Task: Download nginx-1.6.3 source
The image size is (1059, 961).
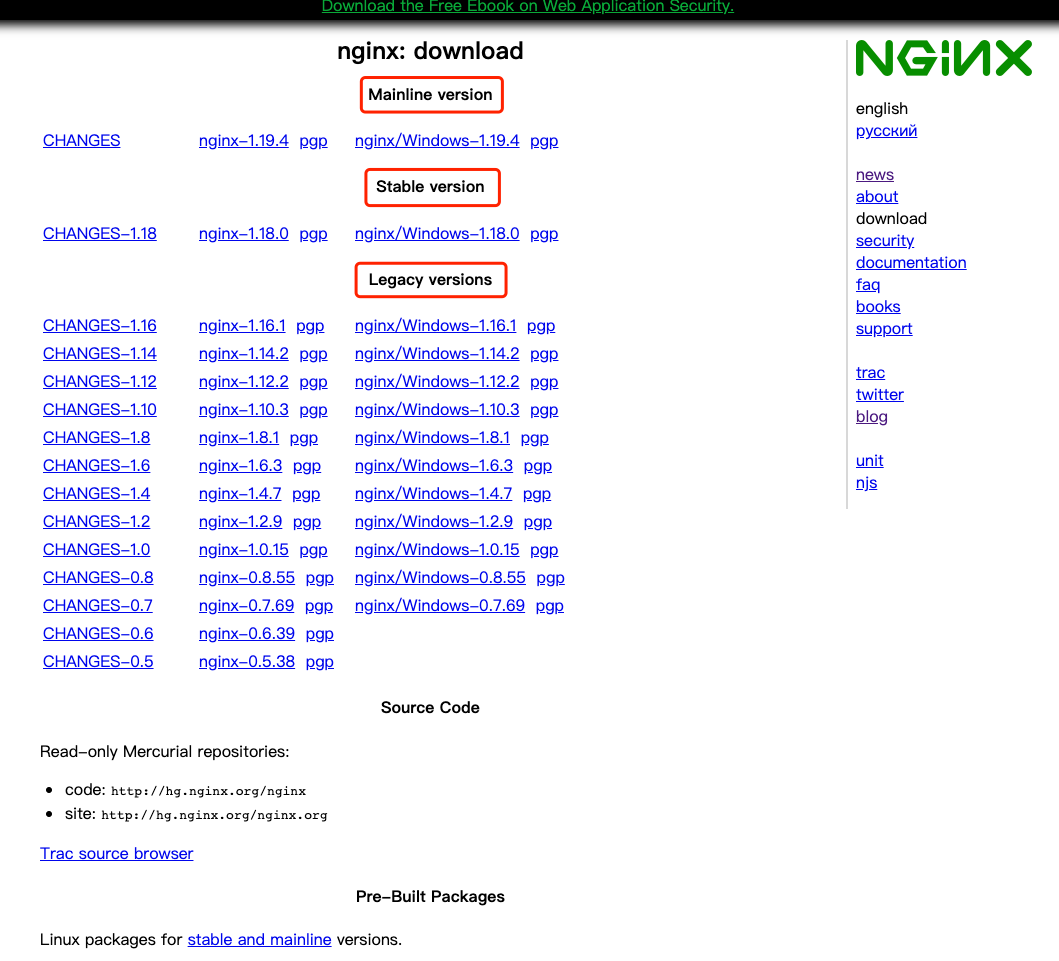Action: 240,466
